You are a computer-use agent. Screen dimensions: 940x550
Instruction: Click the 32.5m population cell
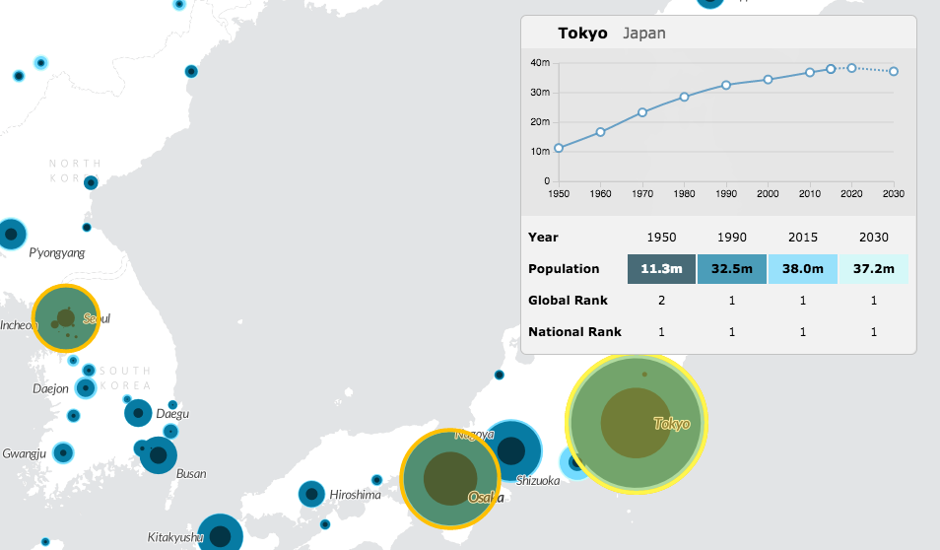(732, 269)
